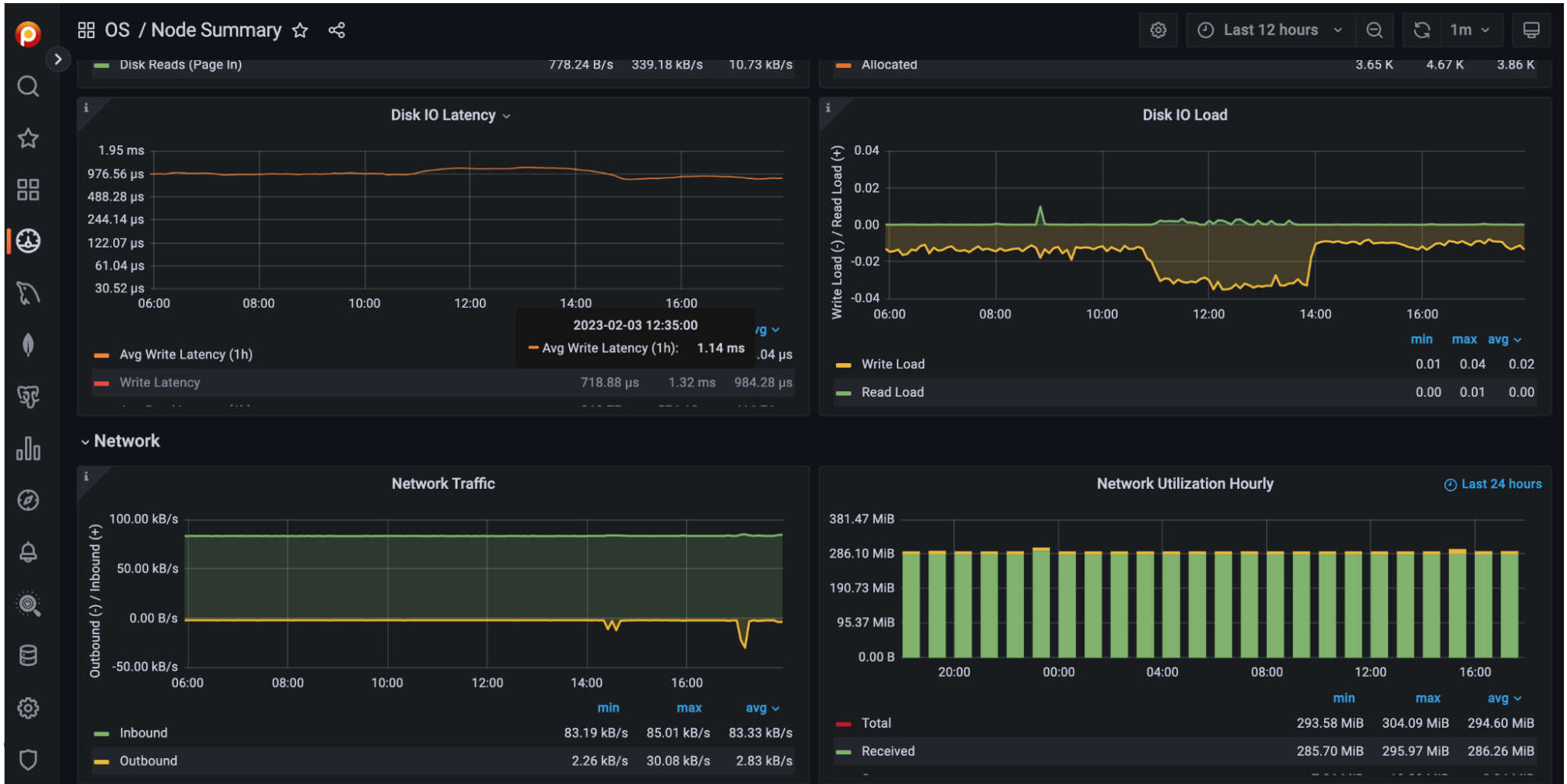Click the Explore compass icon in sidebar
The height and width of the screenshot is (784, 1567).
[28, 501]
